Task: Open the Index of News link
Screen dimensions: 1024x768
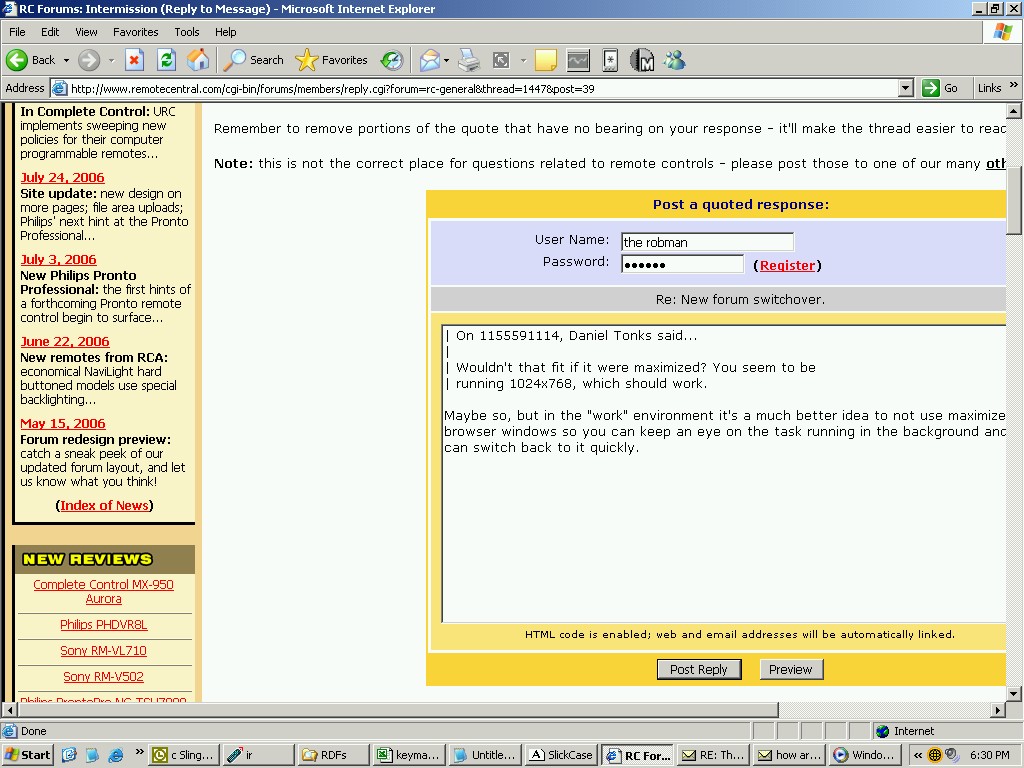Action: [104, 505]
